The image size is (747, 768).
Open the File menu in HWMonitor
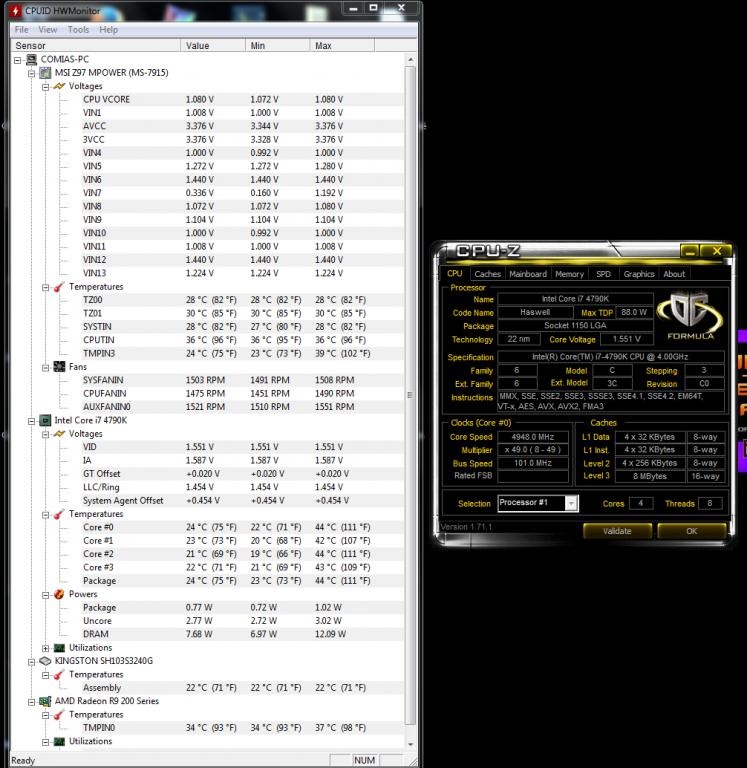(22, 30)
